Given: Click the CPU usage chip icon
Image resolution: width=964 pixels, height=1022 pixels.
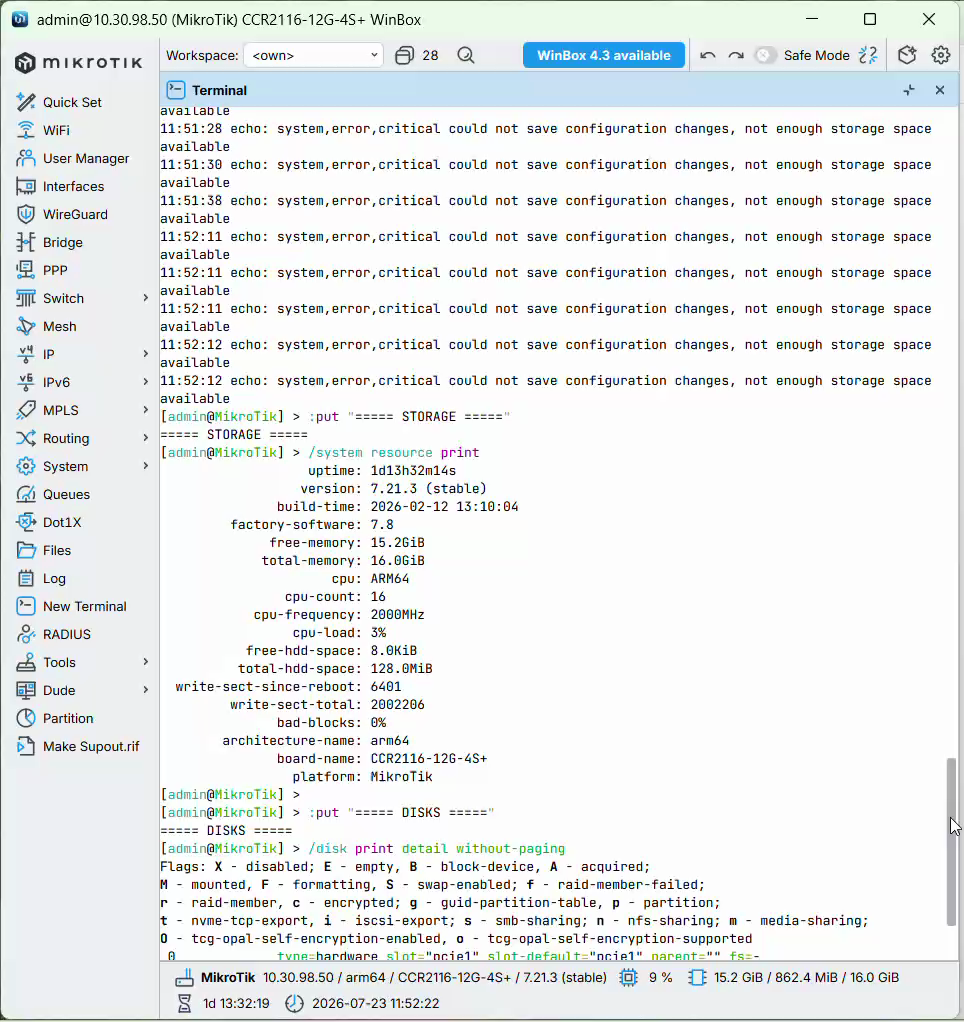Looking at the screenshot, I should [628, 978].
